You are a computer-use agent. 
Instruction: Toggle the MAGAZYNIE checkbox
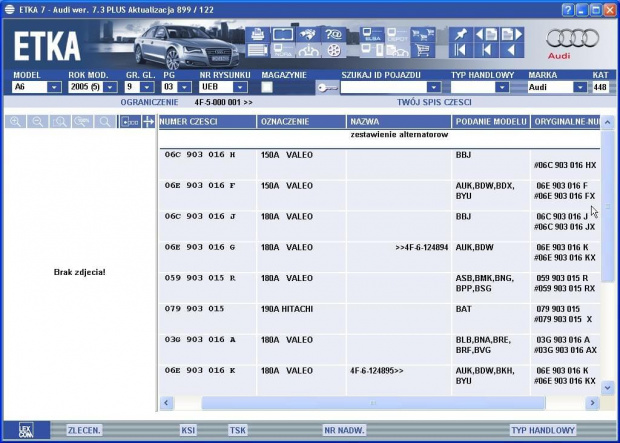[267, 87]
